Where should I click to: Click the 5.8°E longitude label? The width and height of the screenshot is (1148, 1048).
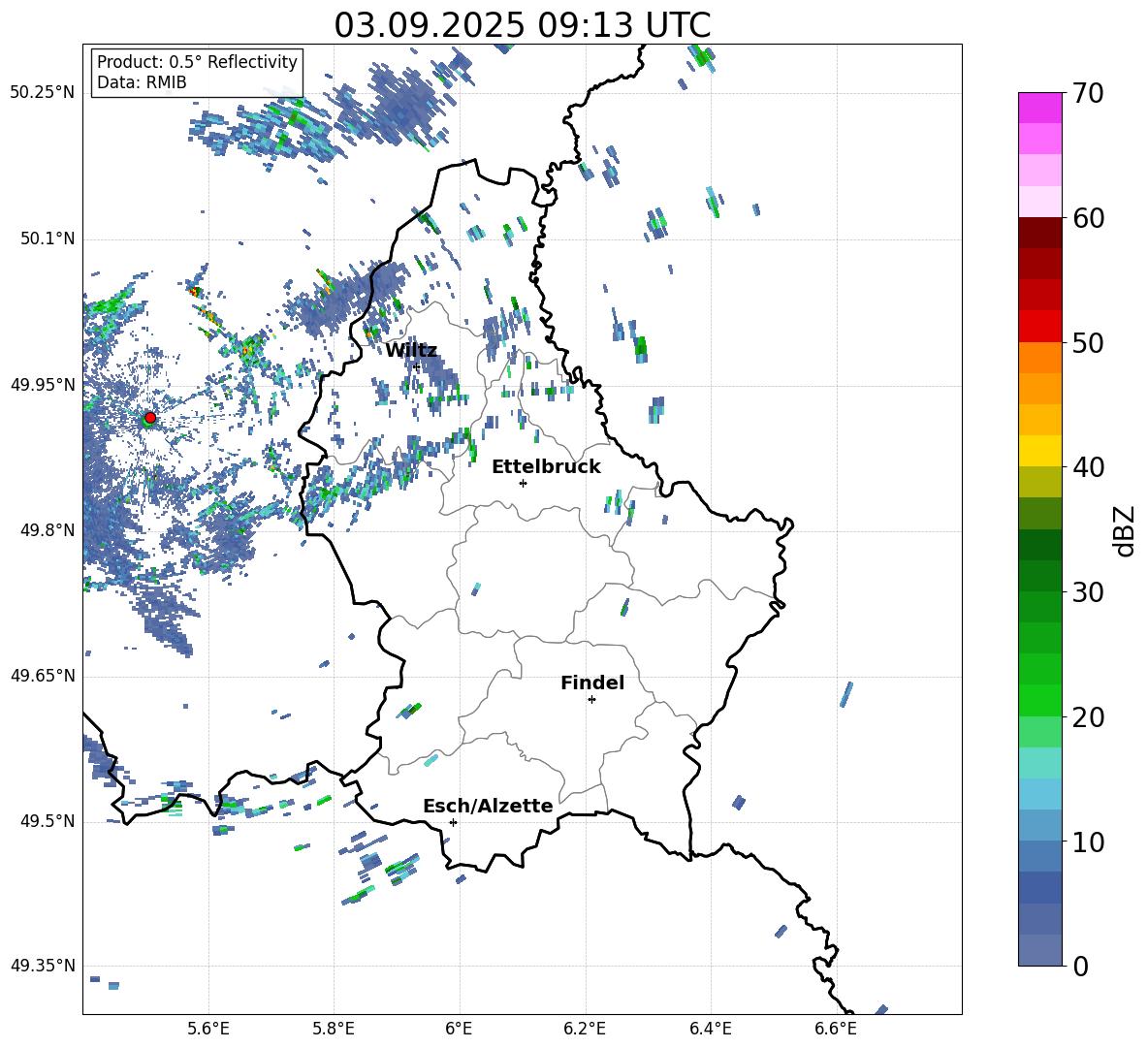pyautogui.click(x=334, y=1029)
